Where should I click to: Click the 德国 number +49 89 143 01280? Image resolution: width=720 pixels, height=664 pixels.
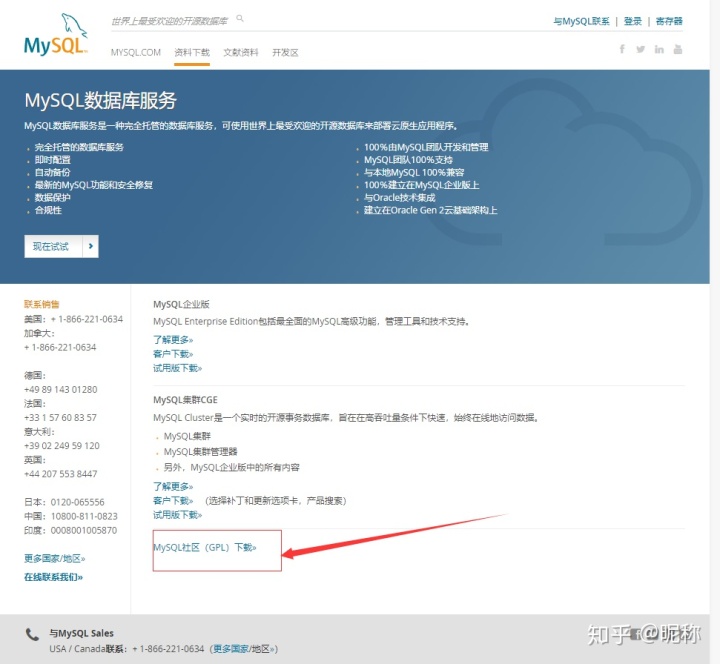[61, 389]
